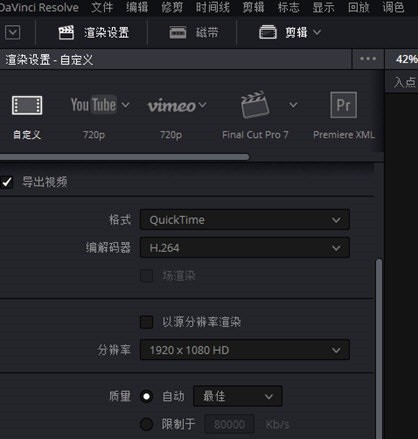Open the 编辑 menu
Image resolution: width=418 pixels, height=439 pixels.
(137, 7)
